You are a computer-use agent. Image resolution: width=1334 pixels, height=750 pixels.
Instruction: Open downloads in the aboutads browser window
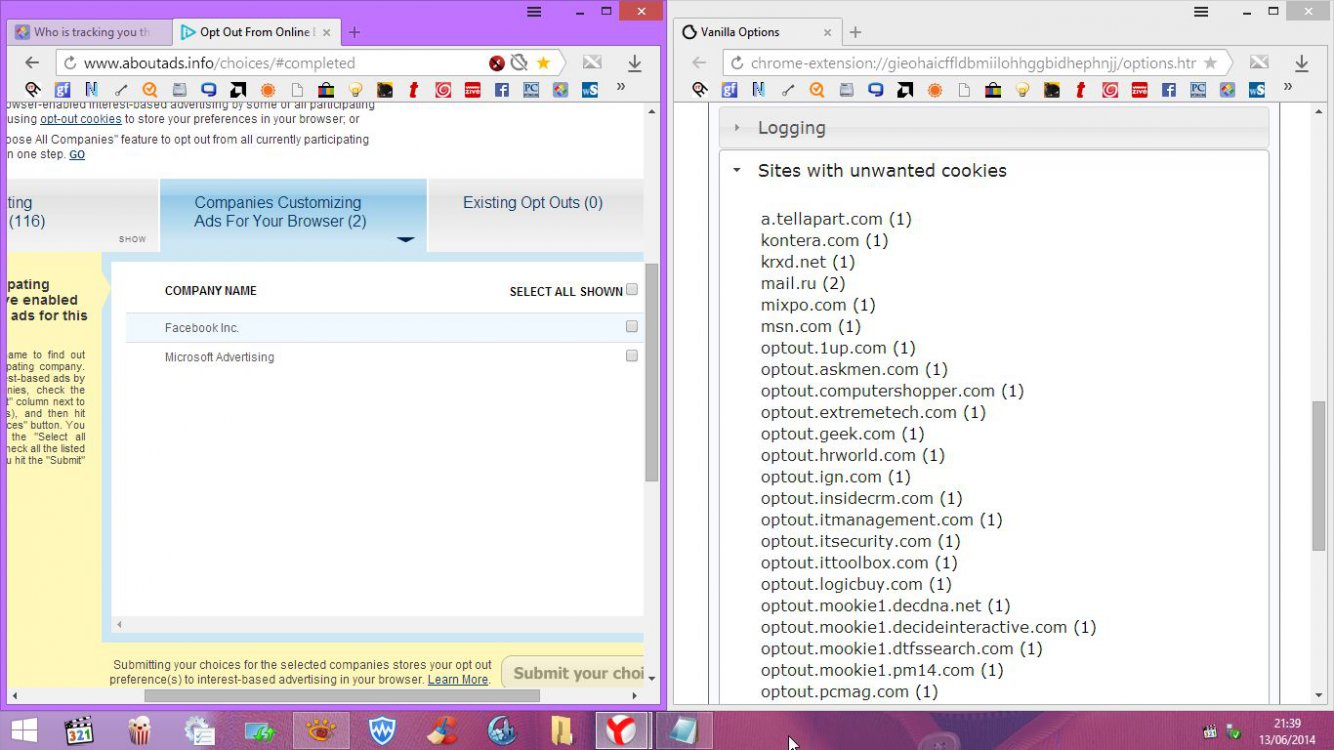(x=634, y=63)
